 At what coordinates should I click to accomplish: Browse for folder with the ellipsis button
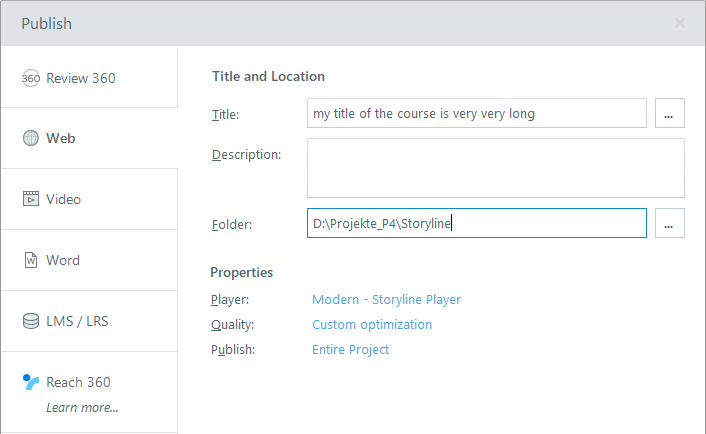(x=669, y=224)
